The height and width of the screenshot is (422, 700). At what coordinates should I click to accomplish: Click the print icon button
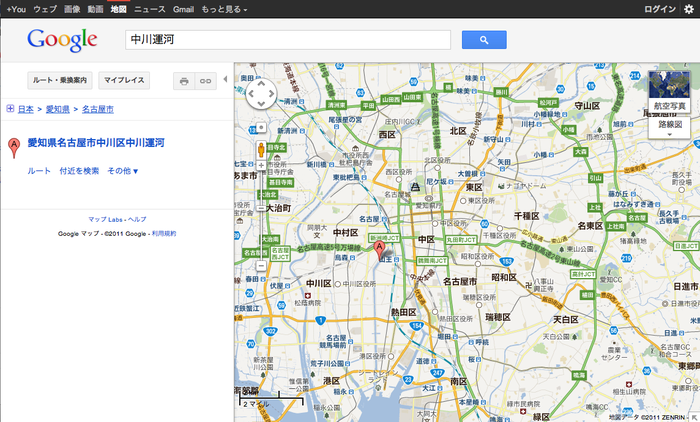(184, 81)
